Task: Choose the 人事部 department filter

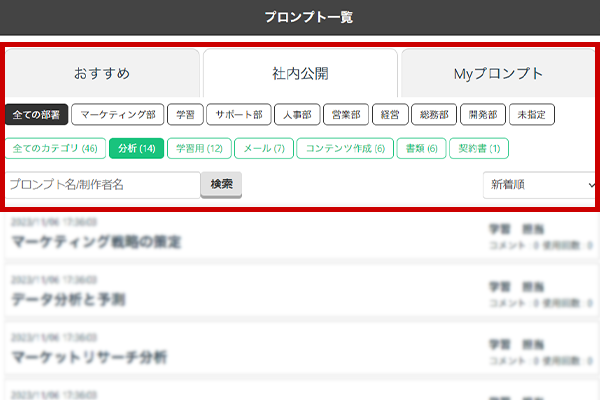Action: click(x=296, y=114)
